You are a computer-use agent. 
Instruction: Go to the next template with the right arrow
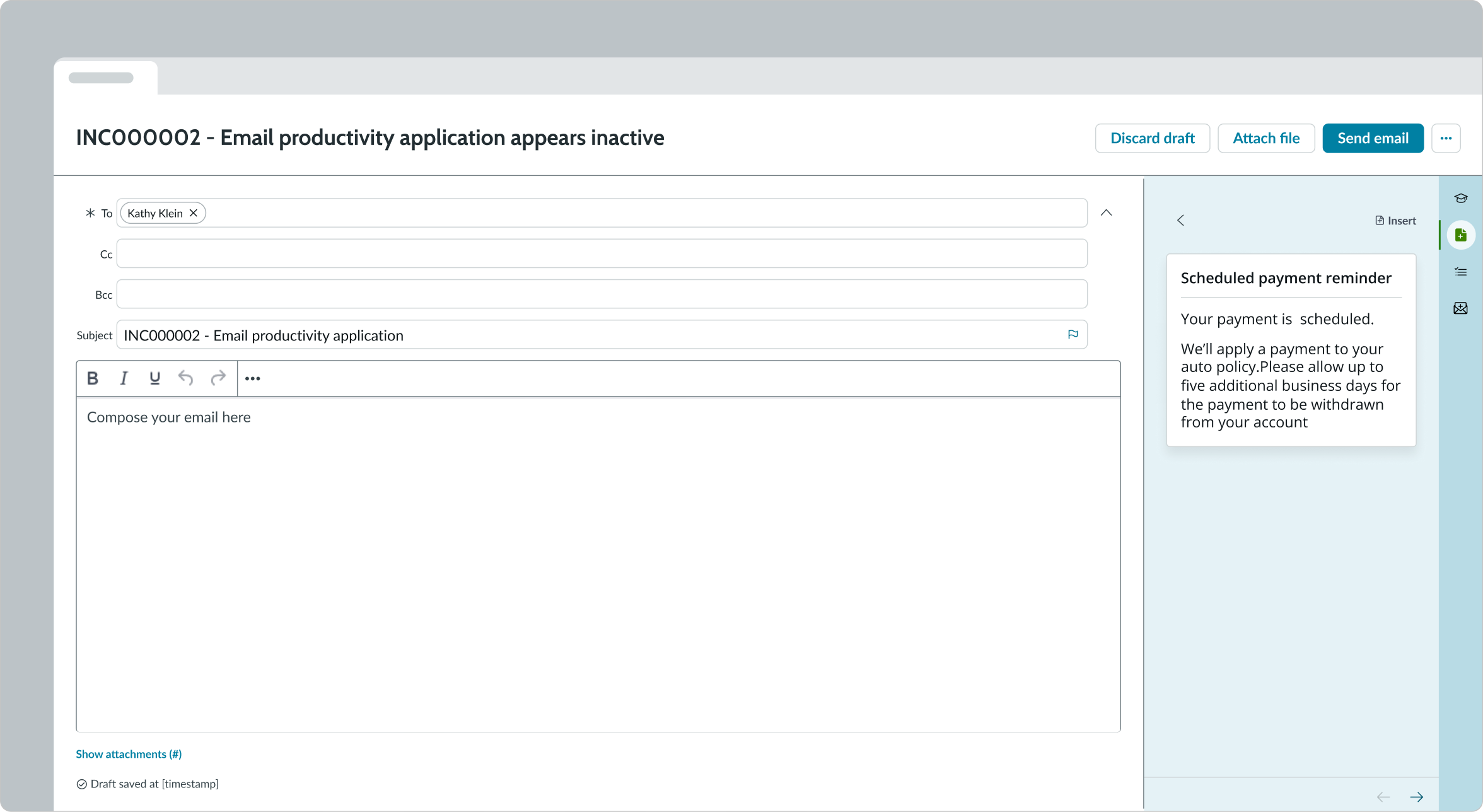point(1416,797)
